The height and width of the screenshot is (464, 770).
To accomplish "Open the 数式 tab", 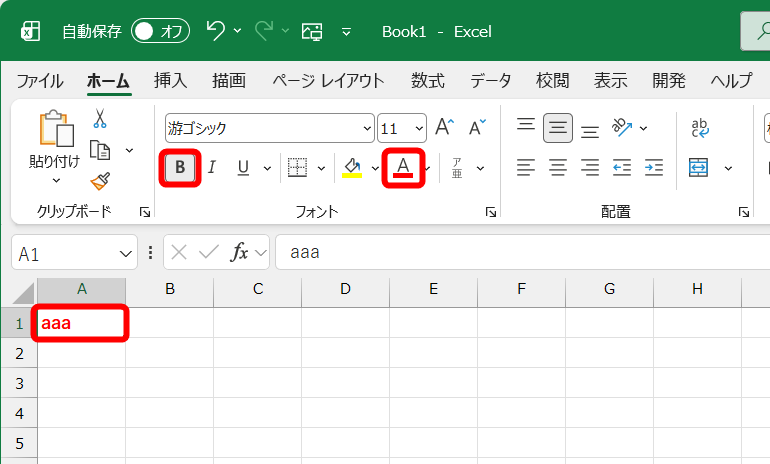I will (x=428, y=80).
